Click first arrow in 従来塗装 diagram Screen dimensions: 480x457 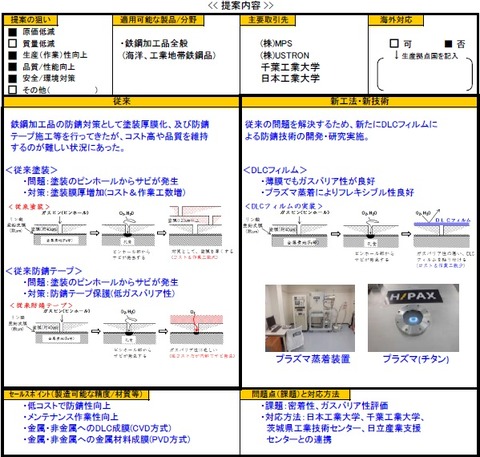[x=95, y=233]
